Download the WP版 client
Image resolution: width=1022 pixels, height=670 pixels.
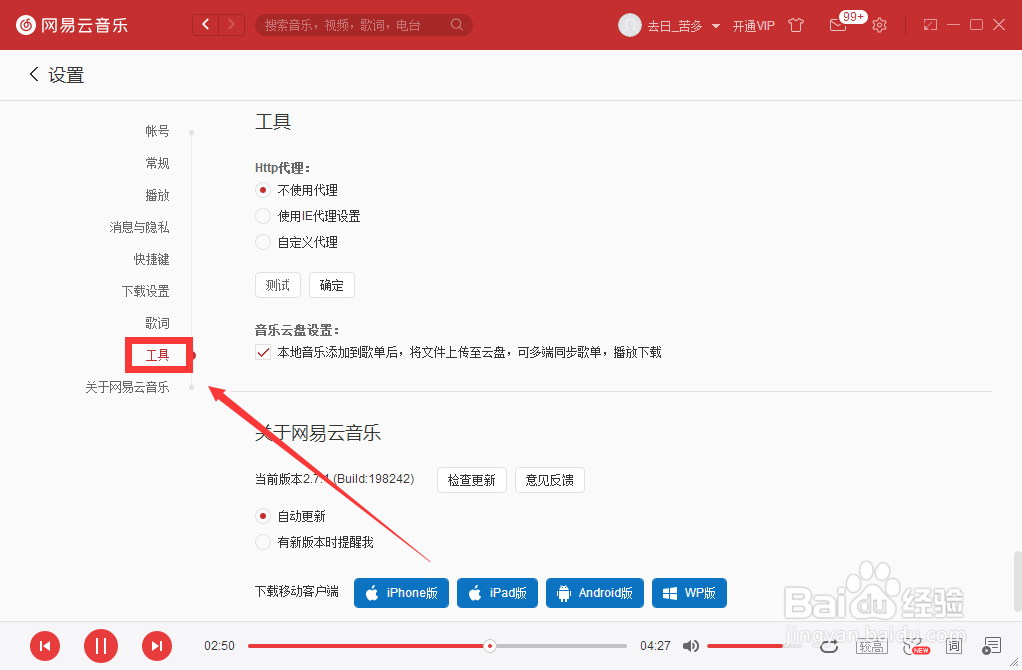pyautogui.click(x=689, y=592)
